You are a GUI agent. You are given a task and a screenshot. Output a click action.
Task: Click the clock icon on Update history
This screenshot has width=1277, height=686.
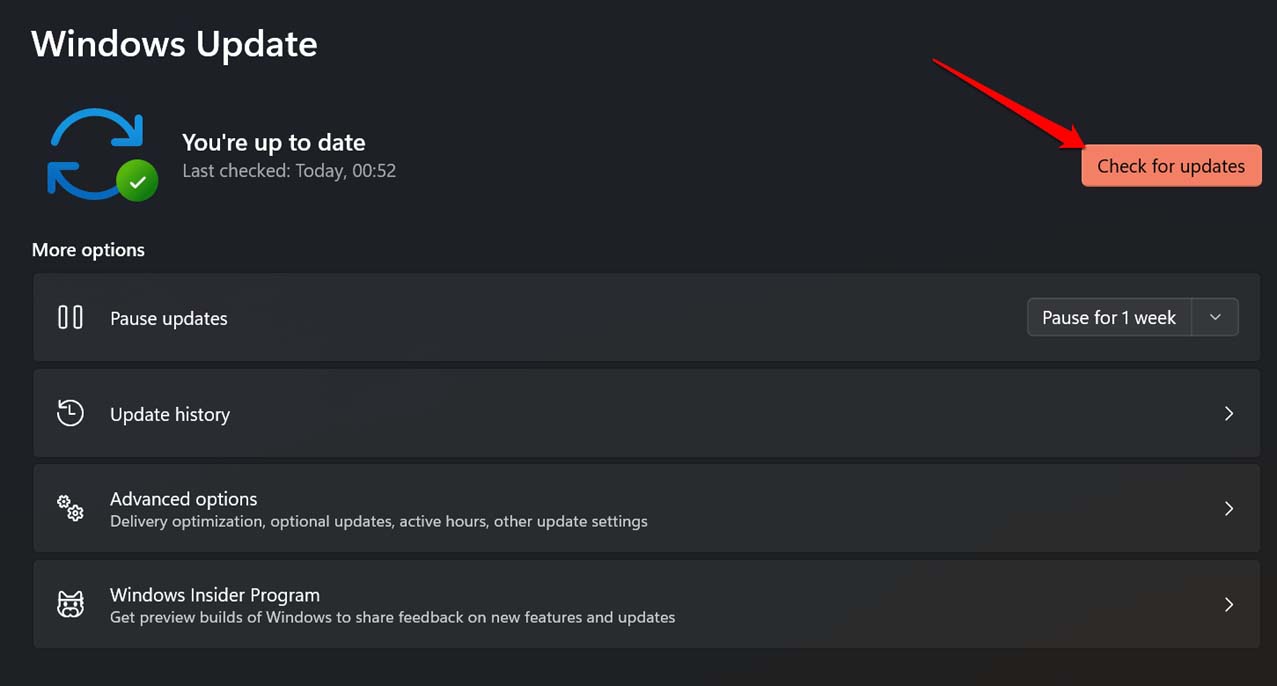click(70, 412)
